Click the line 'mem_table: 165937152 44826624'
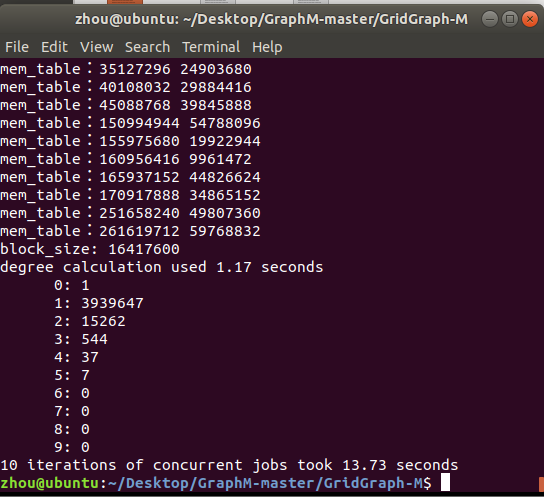This screenshot has width=544, height=497. point(130,177)
